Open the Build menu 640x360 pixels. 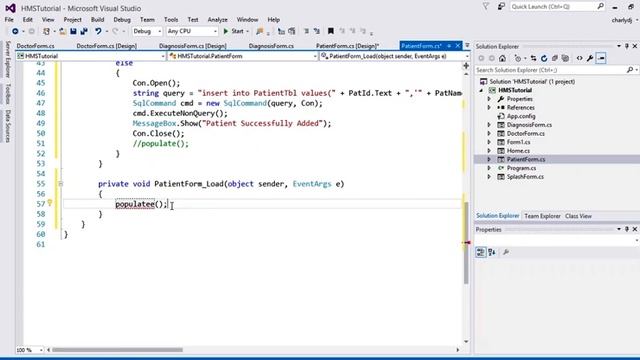coord(97,20)
